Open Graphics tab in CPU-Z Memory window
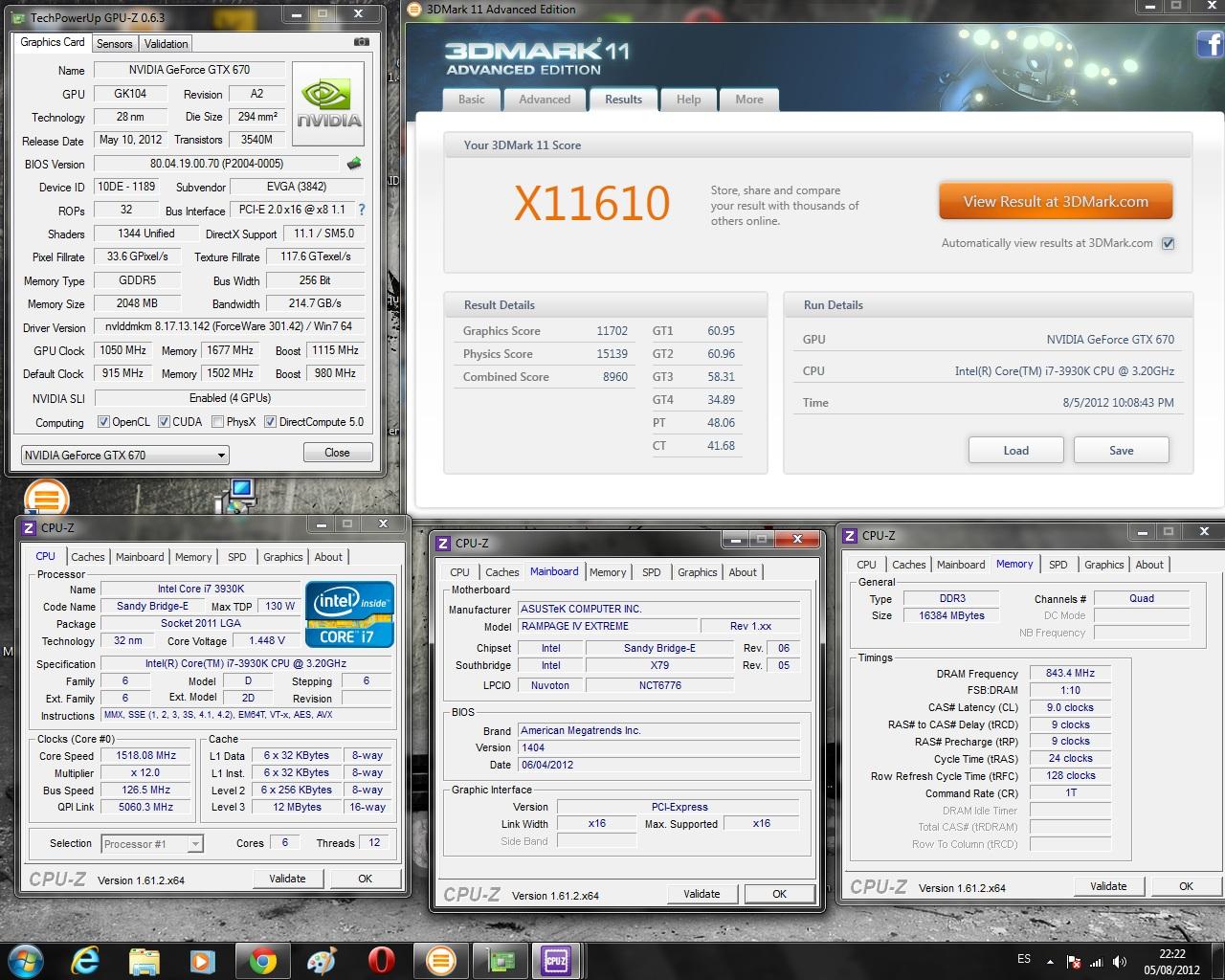 click(x=1104, y=565)
